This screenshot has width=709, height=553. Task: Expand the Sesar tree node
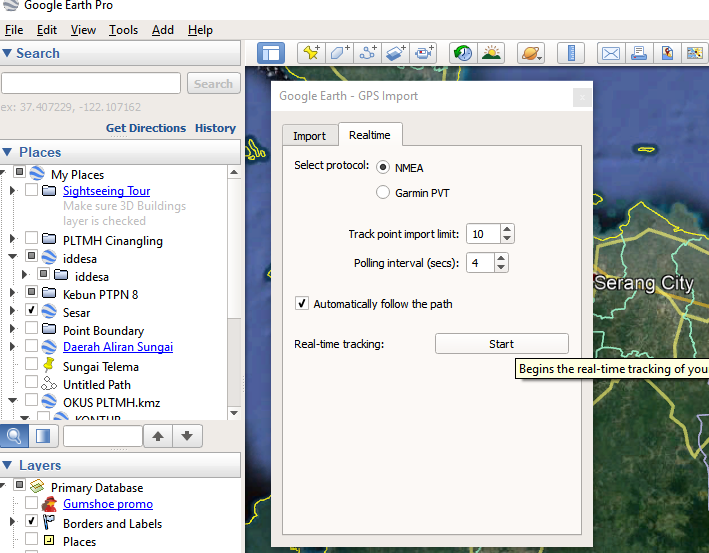coord(13,311)
